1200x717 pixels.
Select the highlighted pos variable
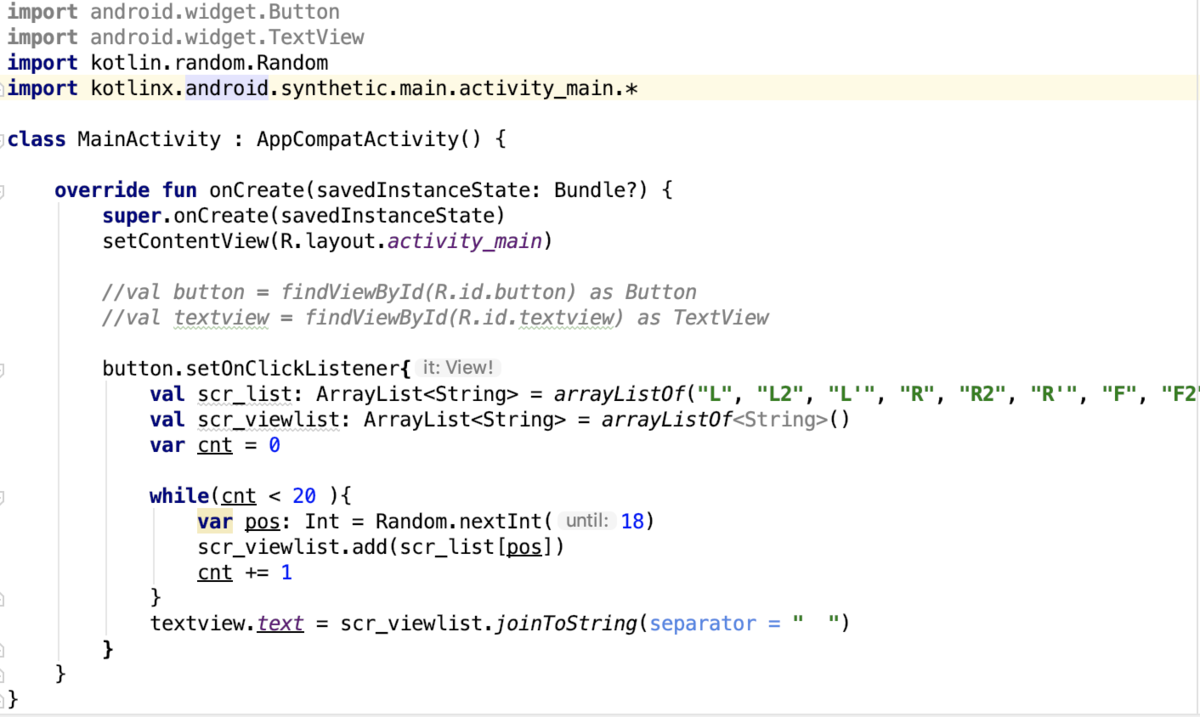(x=261, y=520)
